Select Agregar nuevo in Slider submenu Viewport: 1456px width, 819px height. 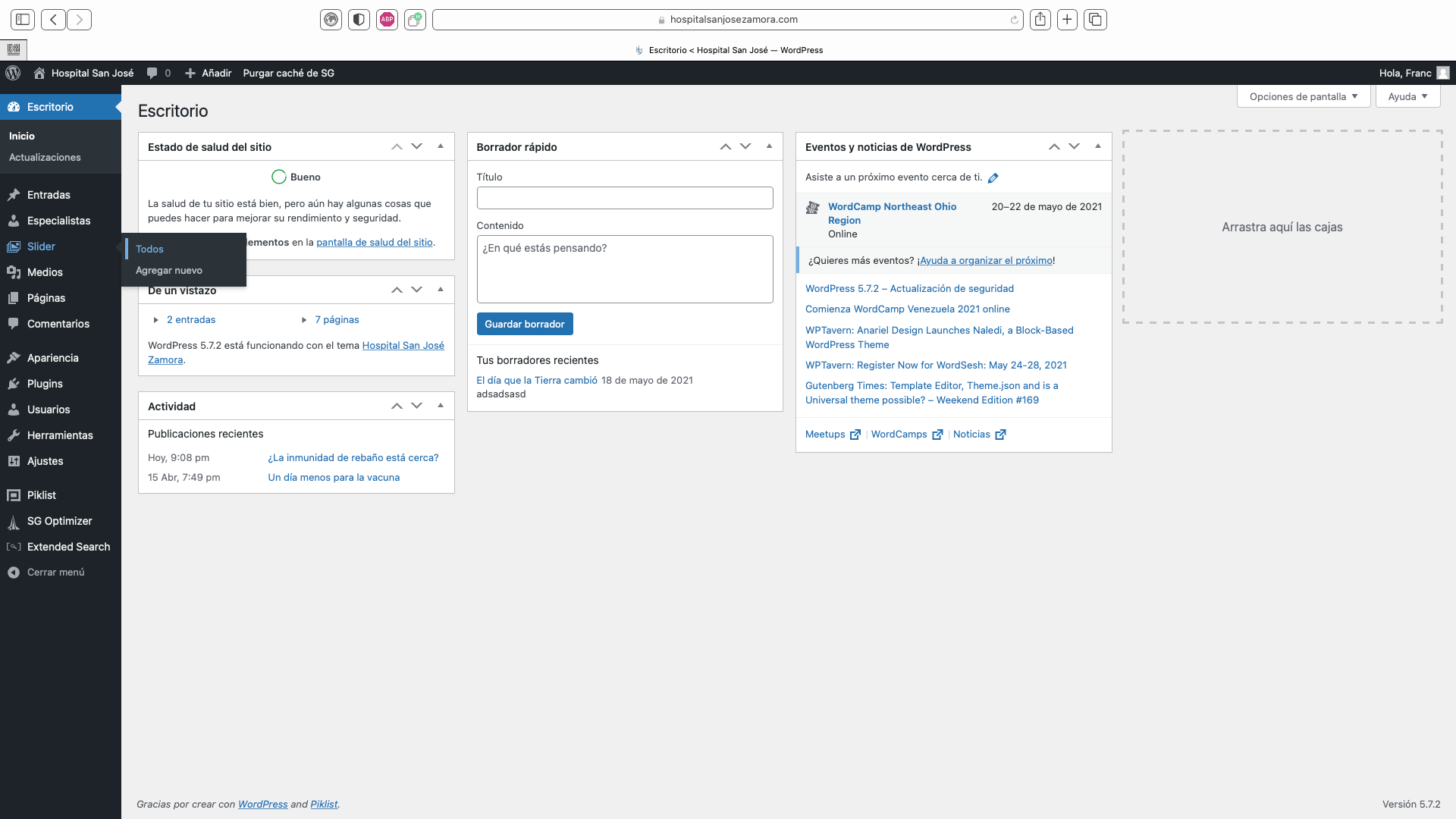tap(169, 270)
